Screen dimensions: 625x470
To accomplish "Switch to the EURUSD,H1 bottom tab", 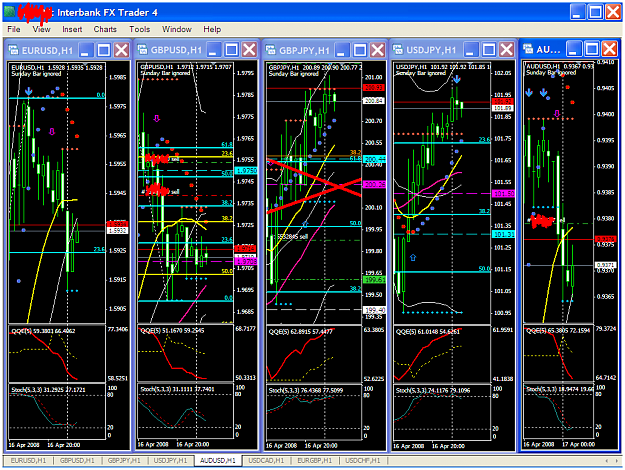I will 28,460.
